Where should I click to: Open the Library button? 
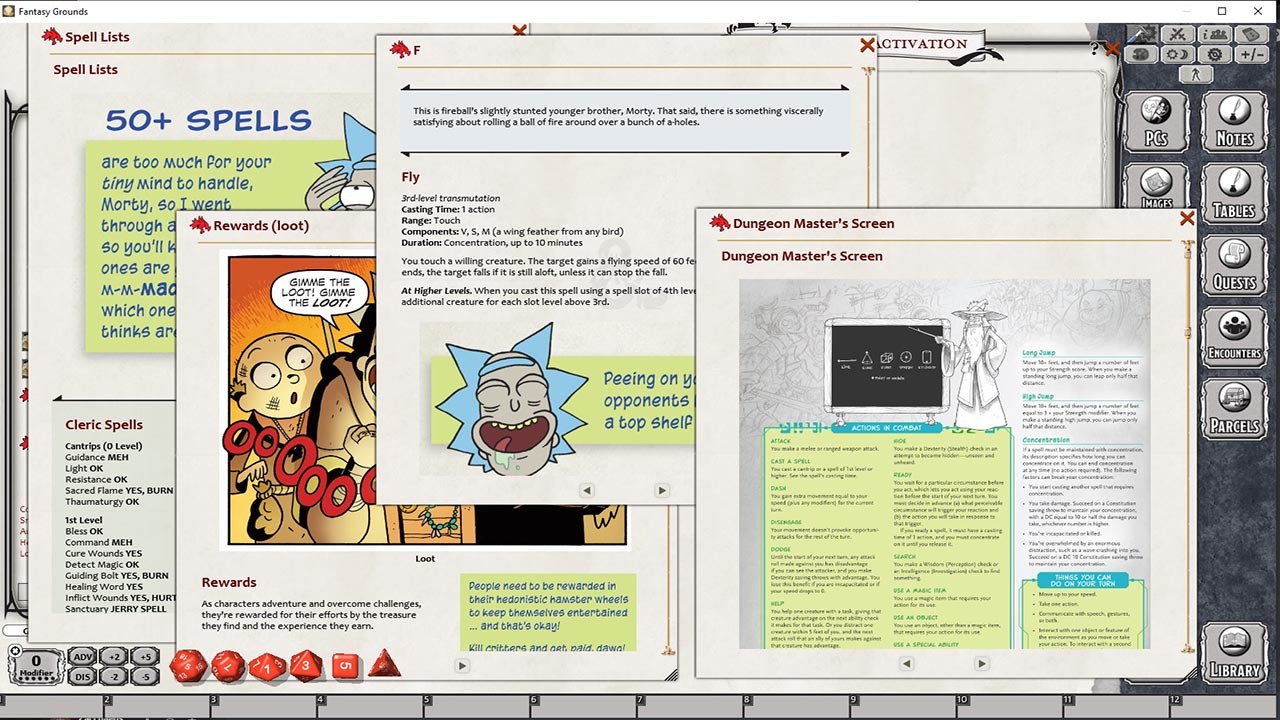coord(1234,654)
